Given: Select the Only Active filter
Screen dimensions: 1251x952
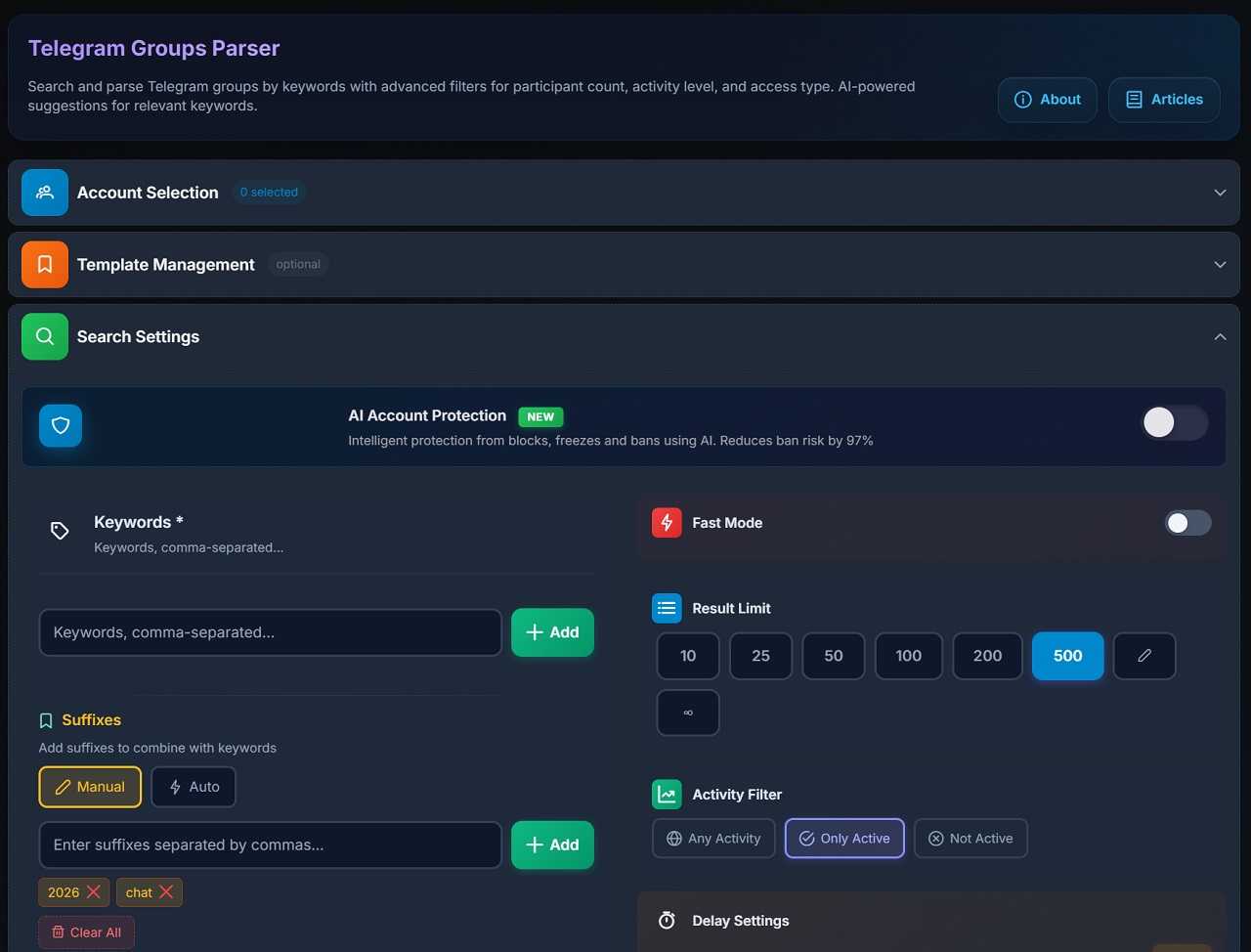Looking at the screenshot, I should tap(844, 839).
